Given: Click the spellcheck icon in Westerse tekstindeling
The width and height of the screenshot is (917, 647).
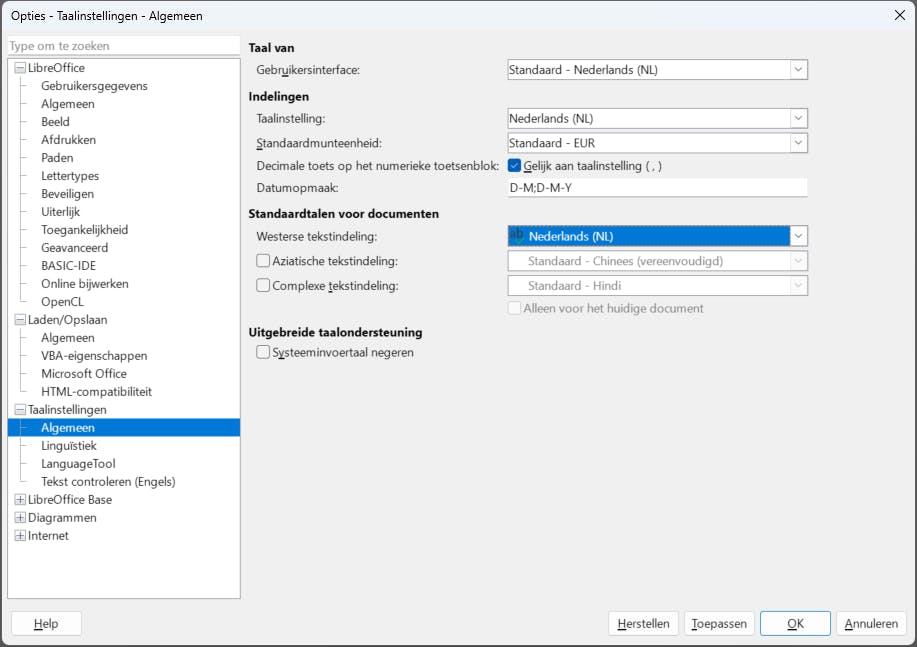Looking at the screenshot, I should 517,236.
